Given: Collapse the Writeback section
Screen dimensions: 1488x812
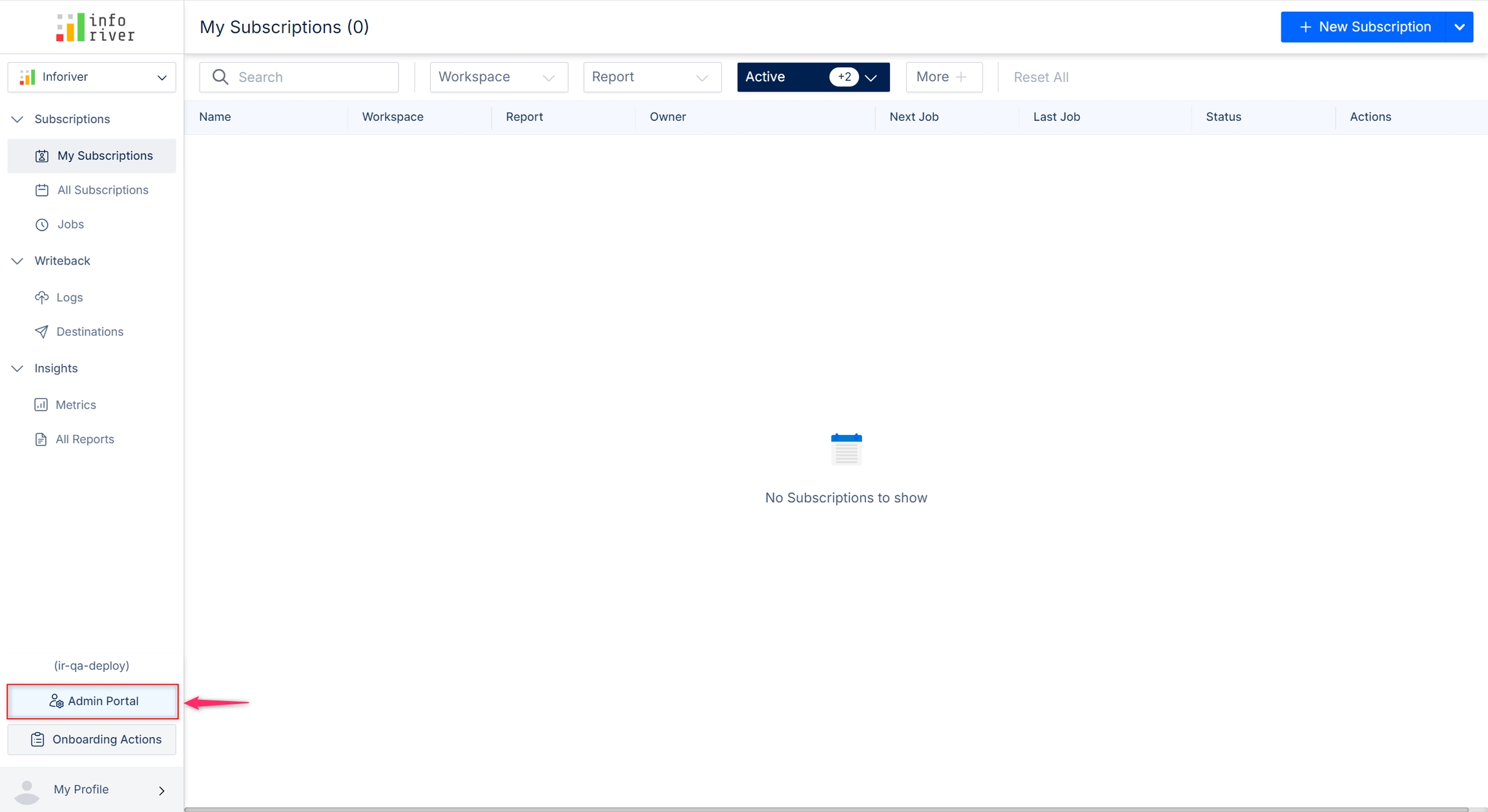Looking at the screenshot, I should pos(17,261).
